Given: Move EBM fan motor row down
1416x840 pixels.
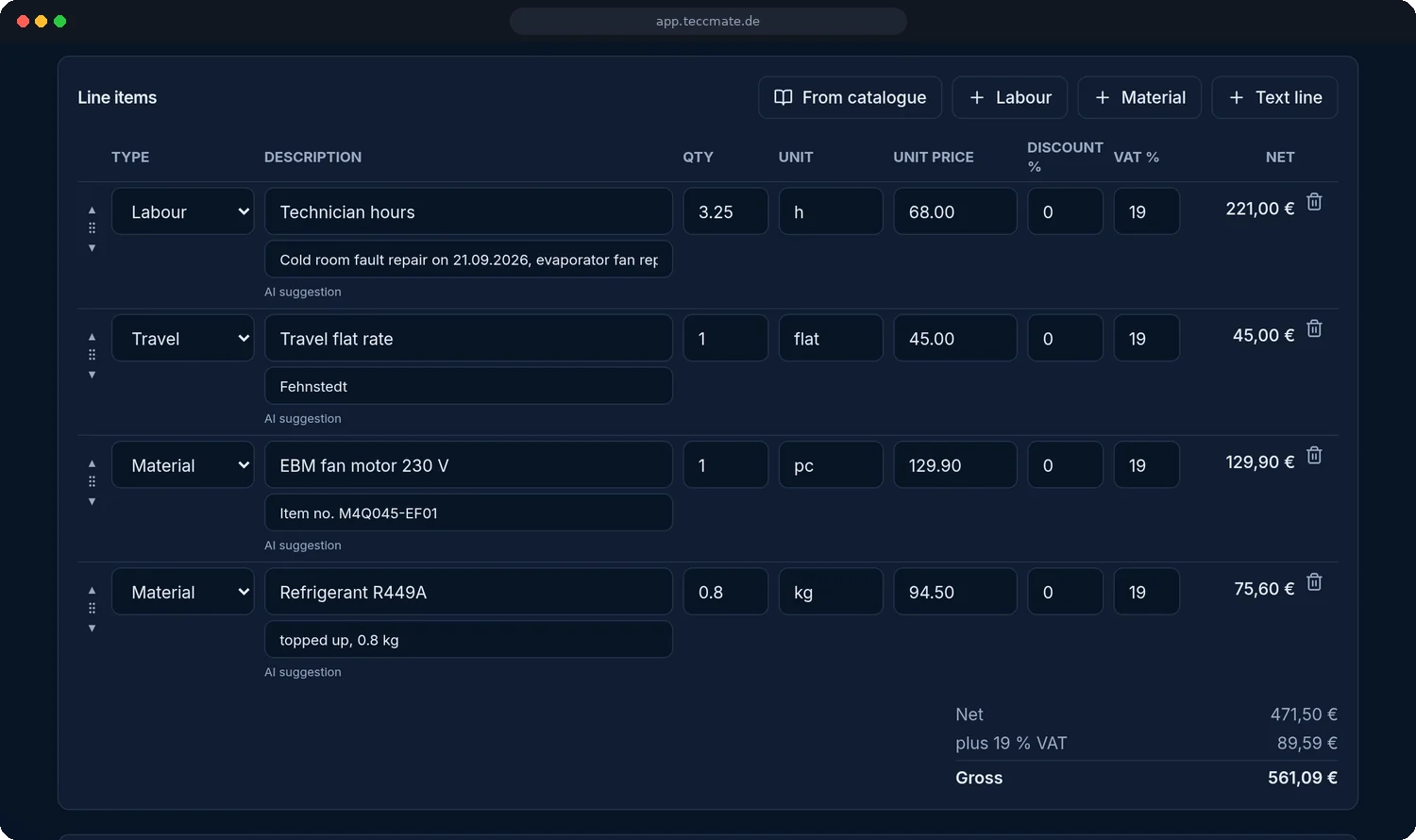Looking at the screenshot, I should tap(92, 501).
